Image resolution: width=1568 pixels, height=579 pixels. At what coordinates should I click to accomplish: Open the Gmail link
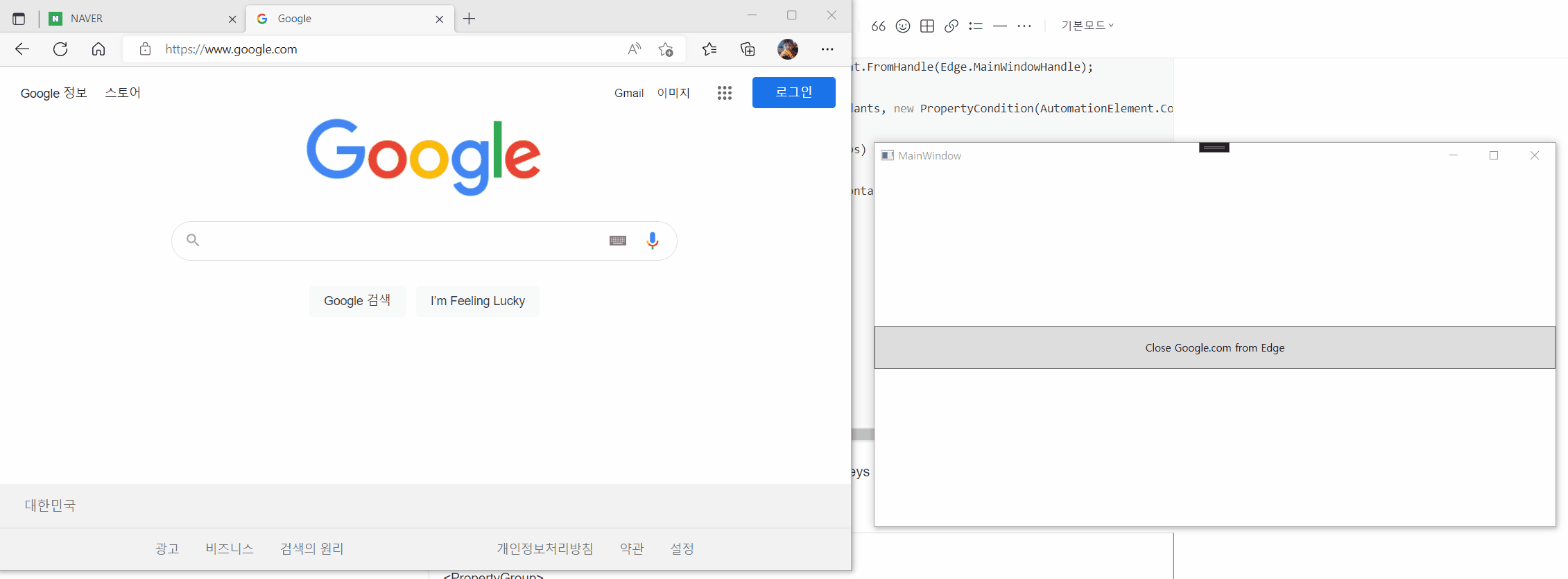pos(629,93)
